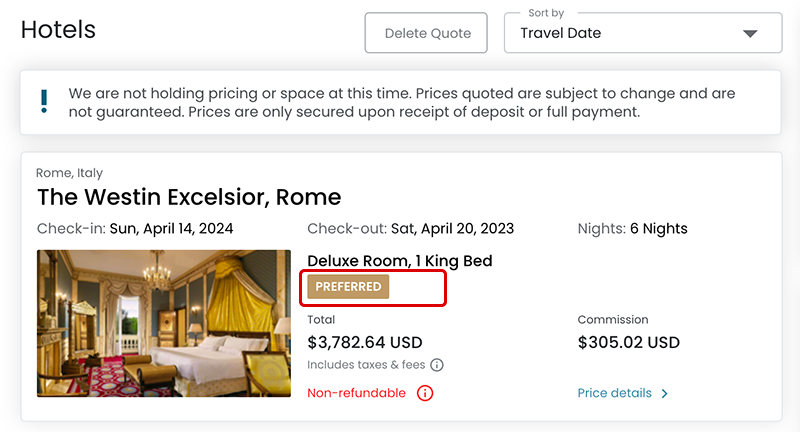Click the Deluxe Room, 1 King Bed heading

pos(400,261)
